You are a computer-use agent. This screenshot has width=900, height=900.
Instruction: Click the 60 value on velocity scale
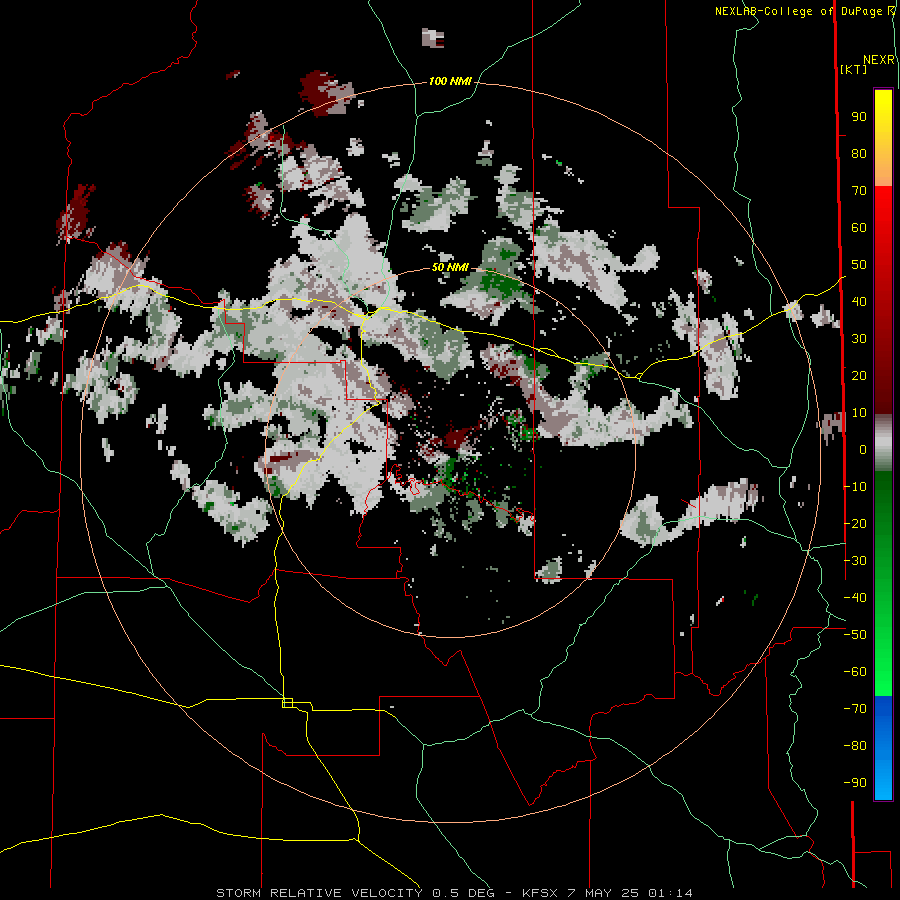tap(859, 228)
